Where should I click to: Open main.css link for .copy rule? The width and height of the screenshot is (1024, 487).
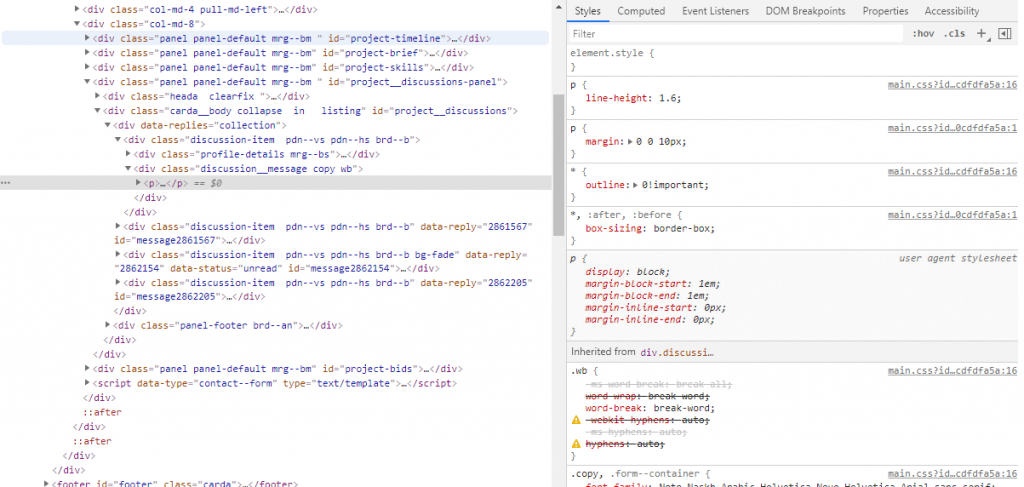tap(952, 473)
